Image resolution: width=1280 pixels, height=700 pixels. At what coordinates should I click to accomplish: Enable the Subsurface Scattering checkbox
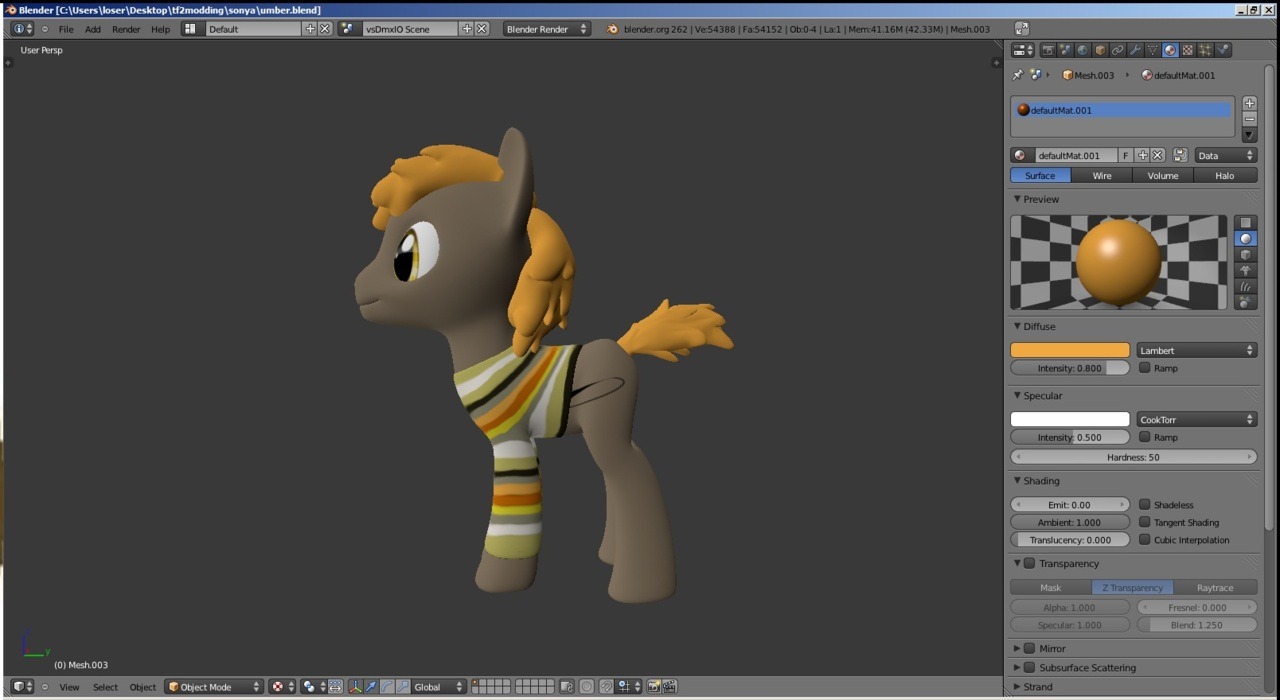click(x=1030, y=668)
